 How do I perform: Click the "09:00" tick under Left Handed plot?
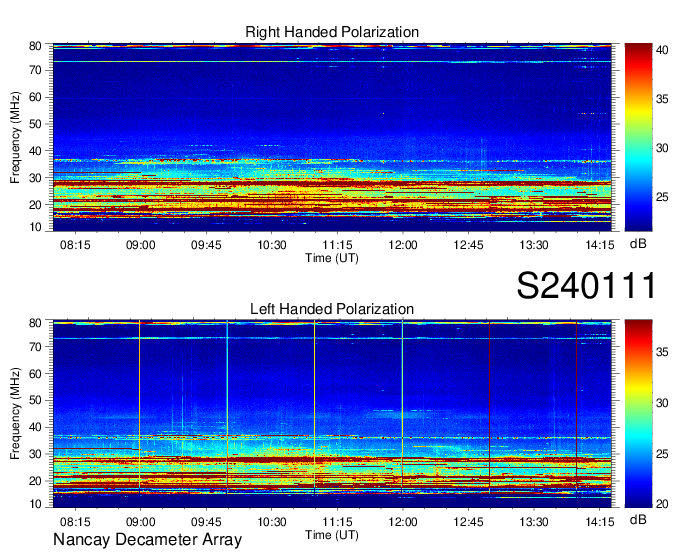pos(141,522)
